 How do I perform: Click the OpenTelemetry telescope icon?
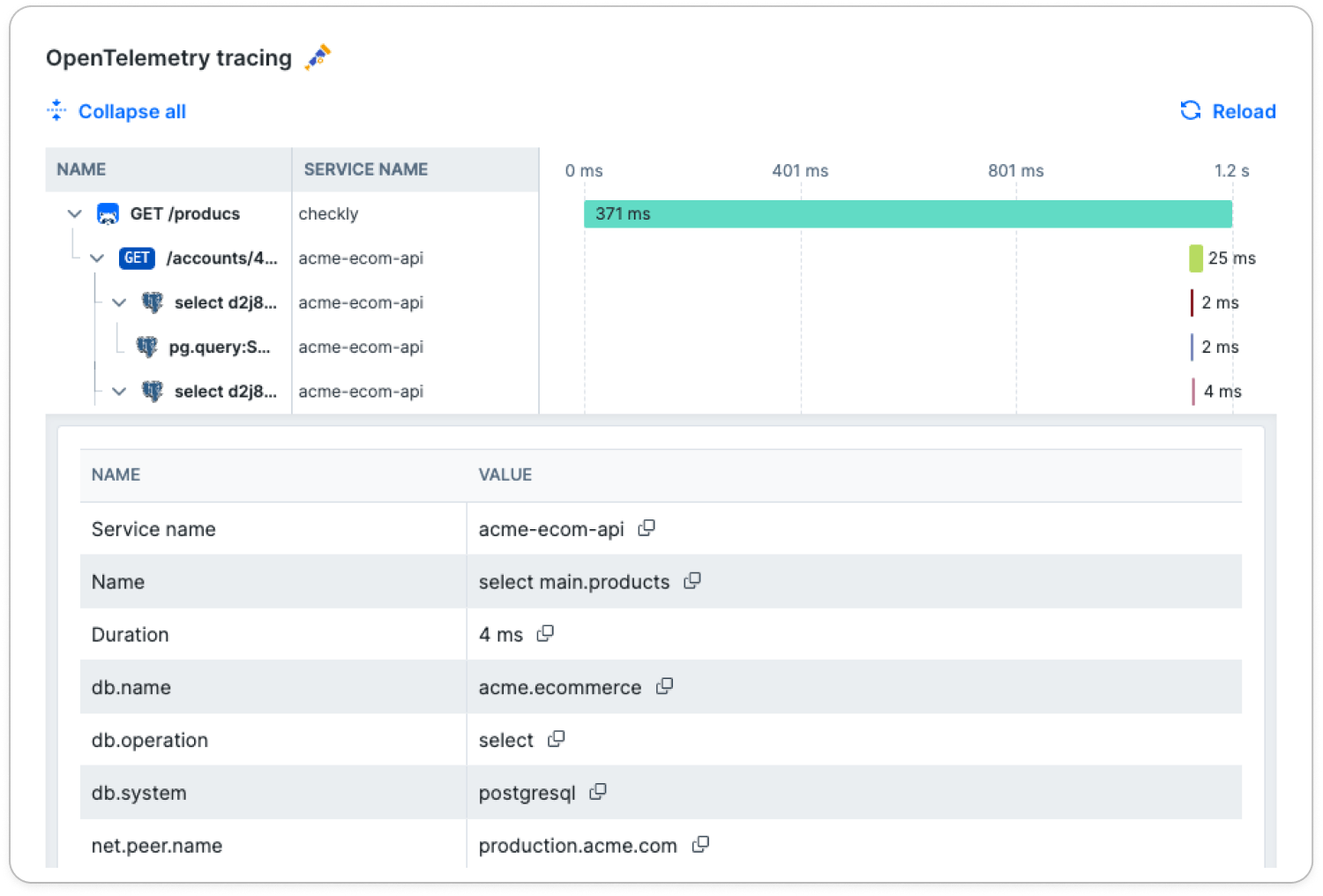coord(318,57)
